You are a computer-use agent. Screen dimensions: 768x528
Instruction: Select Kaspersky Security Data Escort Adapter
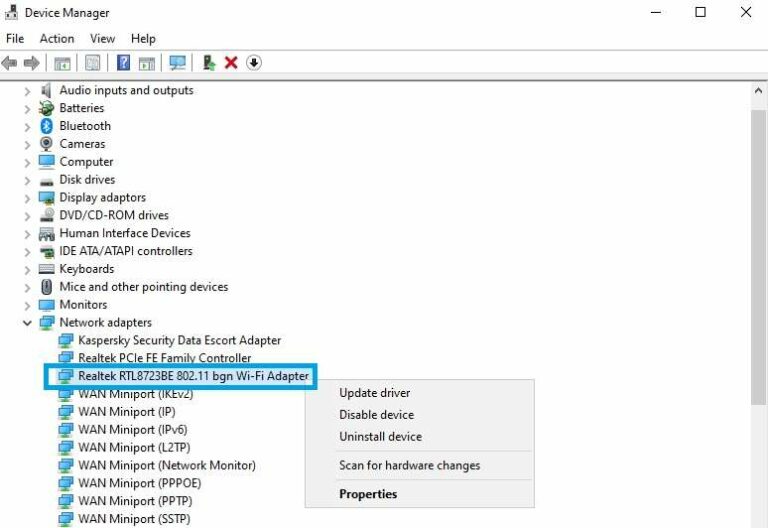click(x=179, y=340)
